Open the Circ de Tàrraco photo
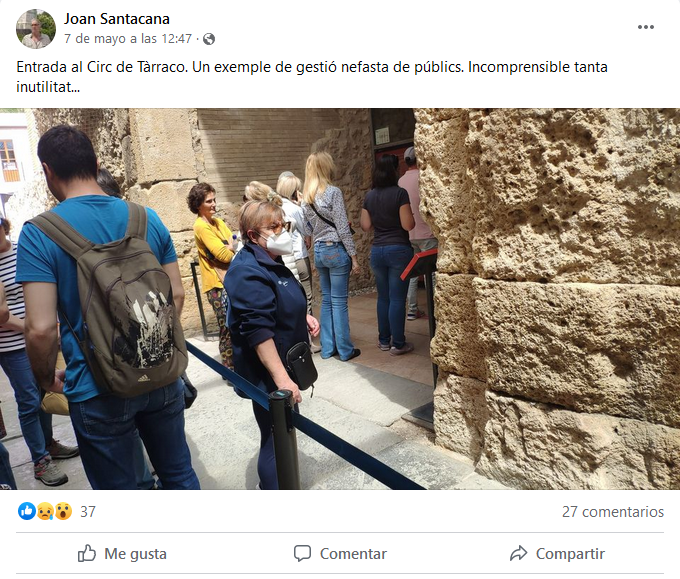This screenshot has height=579, width=680. pyautogui.click(x=340, y=299)
